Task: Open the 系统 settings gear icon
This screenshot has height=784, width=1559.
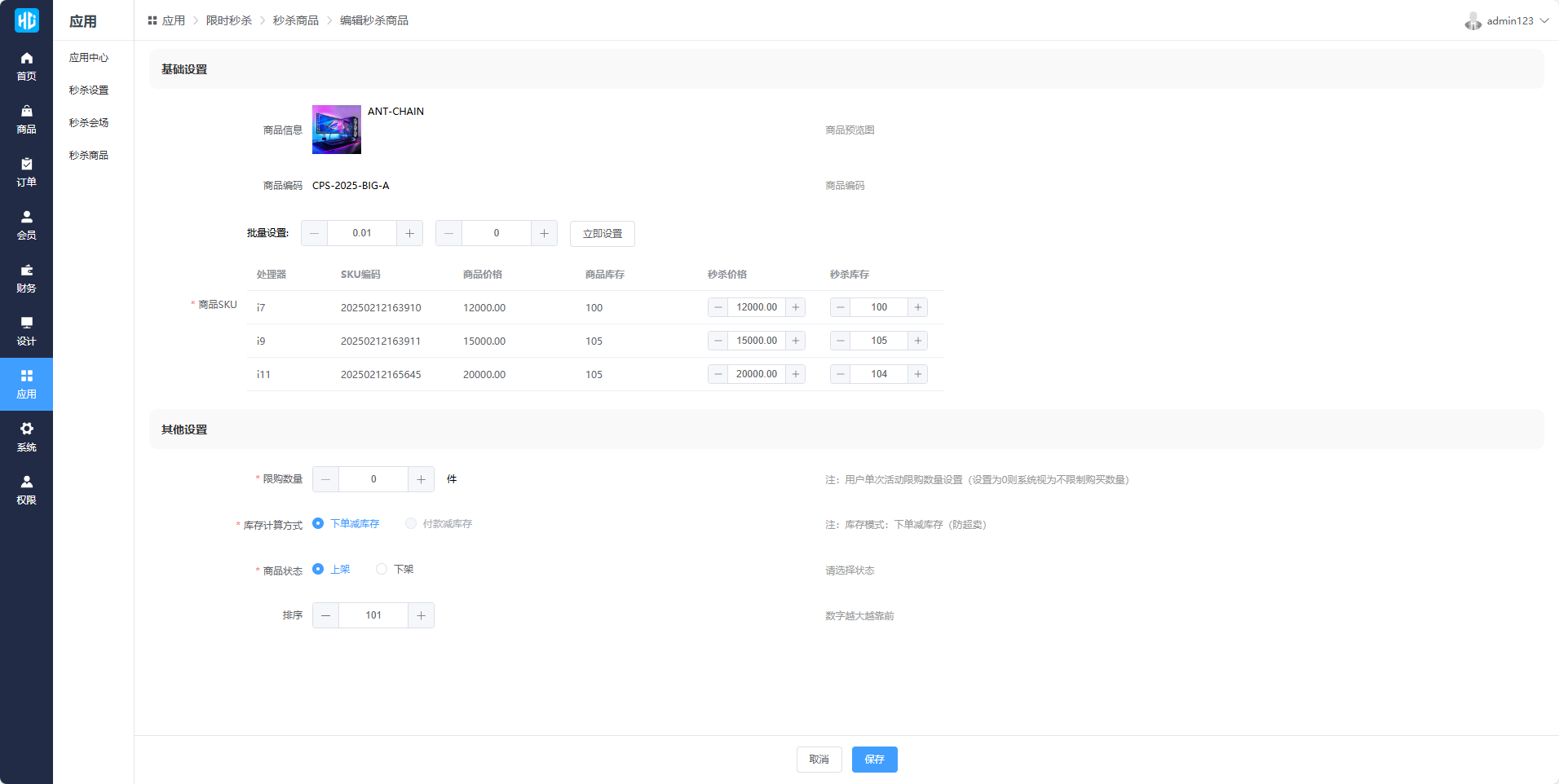Action: pyautogui.click(x=26, y=429)
